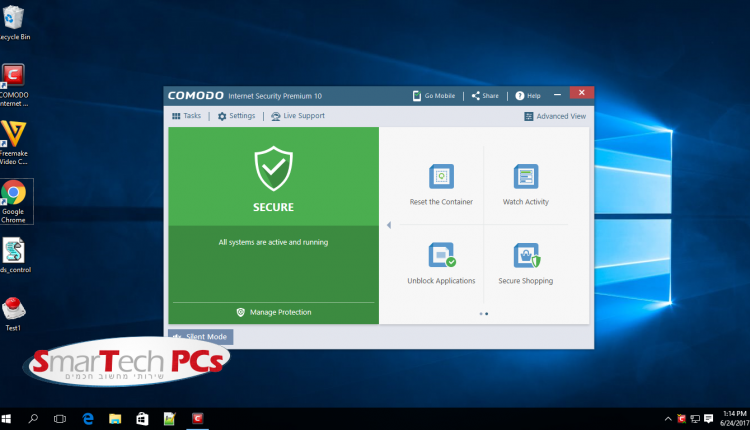Click the Comodo taskbar button

[x=197, y=419]
